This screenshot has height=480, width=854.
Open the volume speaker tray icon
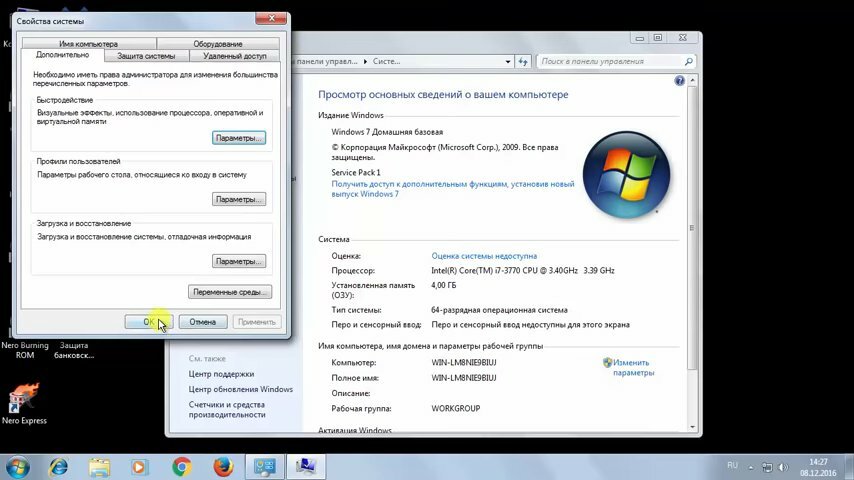[x=783, y=467]
